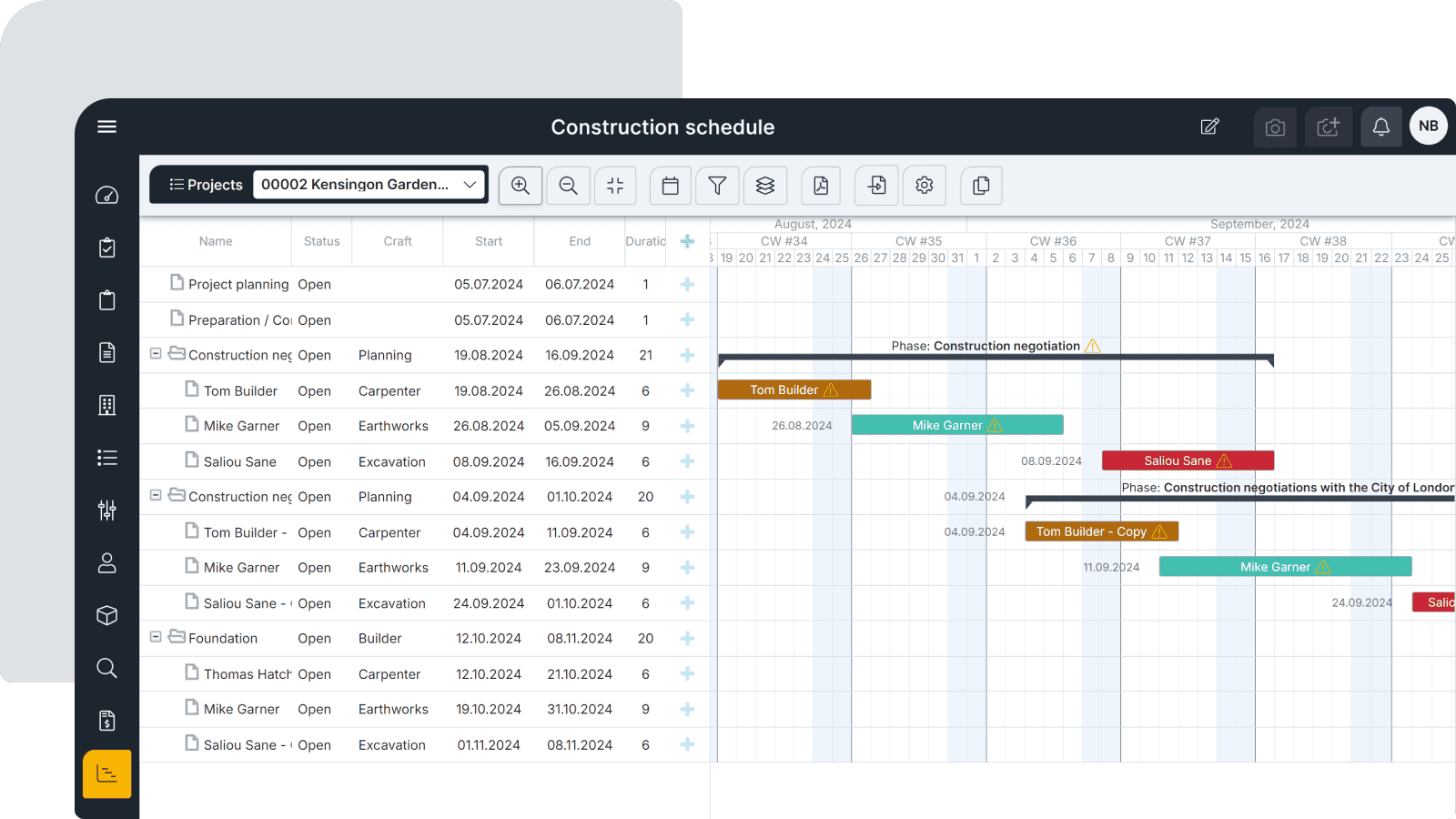This screenshot has height=819, width=1456.
Task: Open the search icon in the sidebar
Action: pyautogui.click(x=106, y=668)
